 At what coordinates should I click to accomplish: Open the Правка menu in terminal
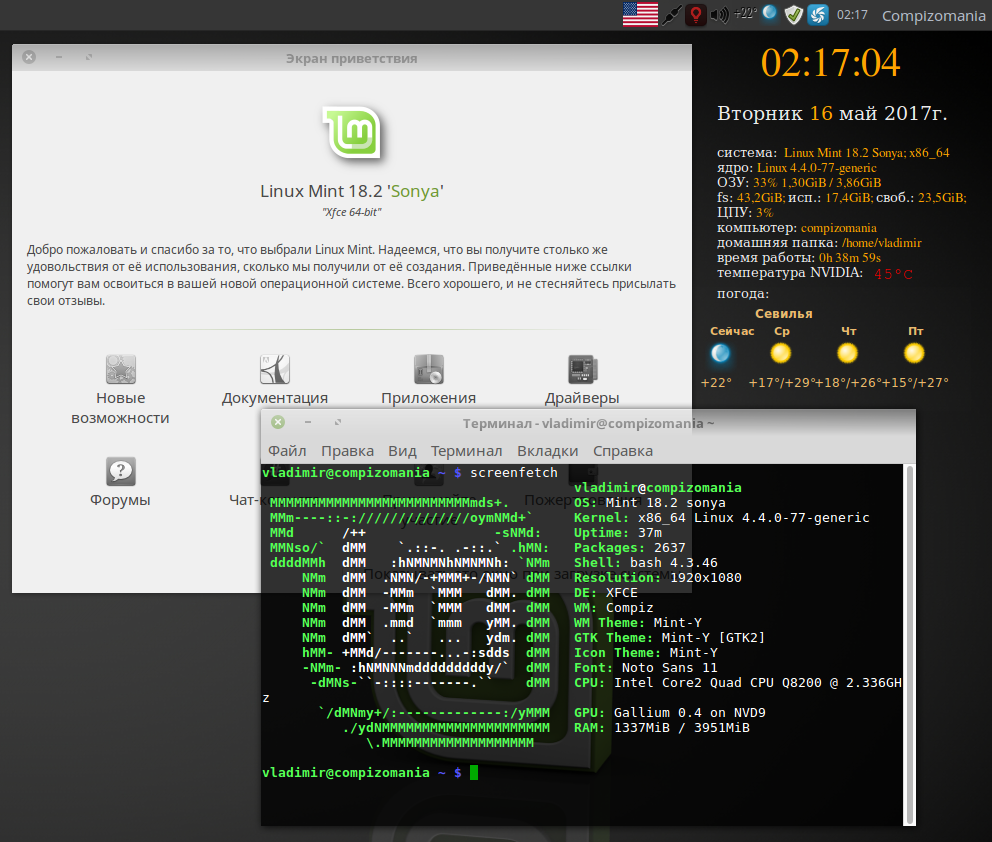tap(347, 451)
